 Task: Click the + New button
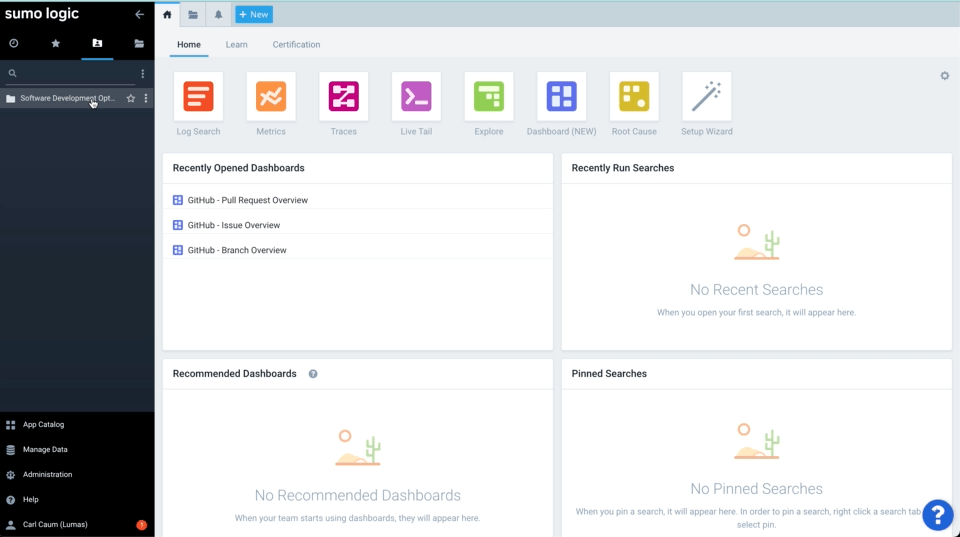coord(254,15)
